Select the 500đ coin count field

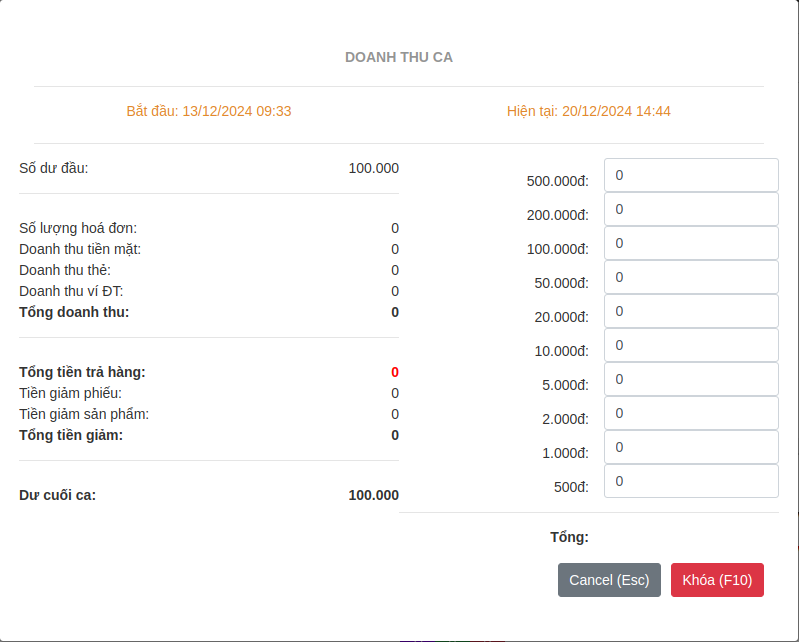pyautogui.click(x=690, y=481)
